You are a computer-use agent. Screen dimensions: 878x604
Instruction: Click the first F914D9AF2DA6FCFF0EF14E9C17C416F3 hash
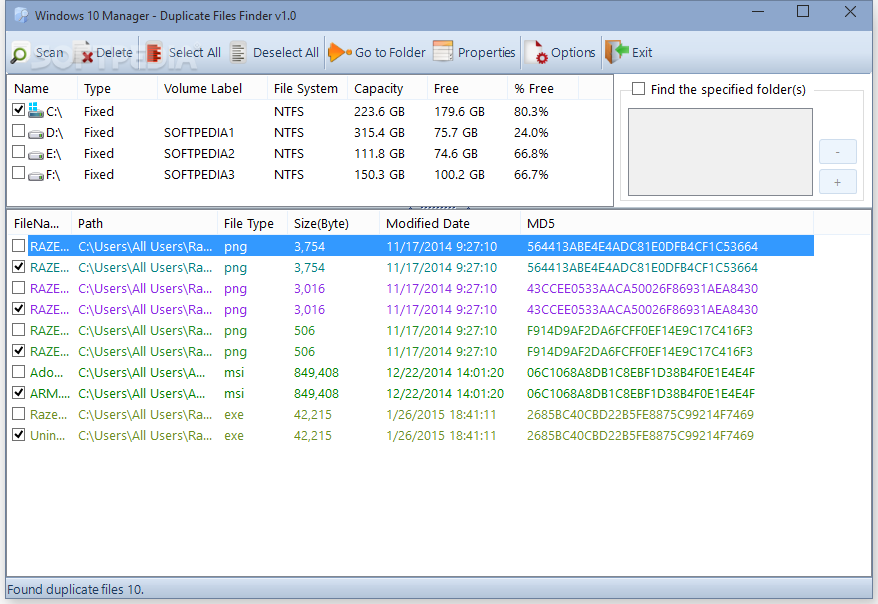click(x=639, y=331)
